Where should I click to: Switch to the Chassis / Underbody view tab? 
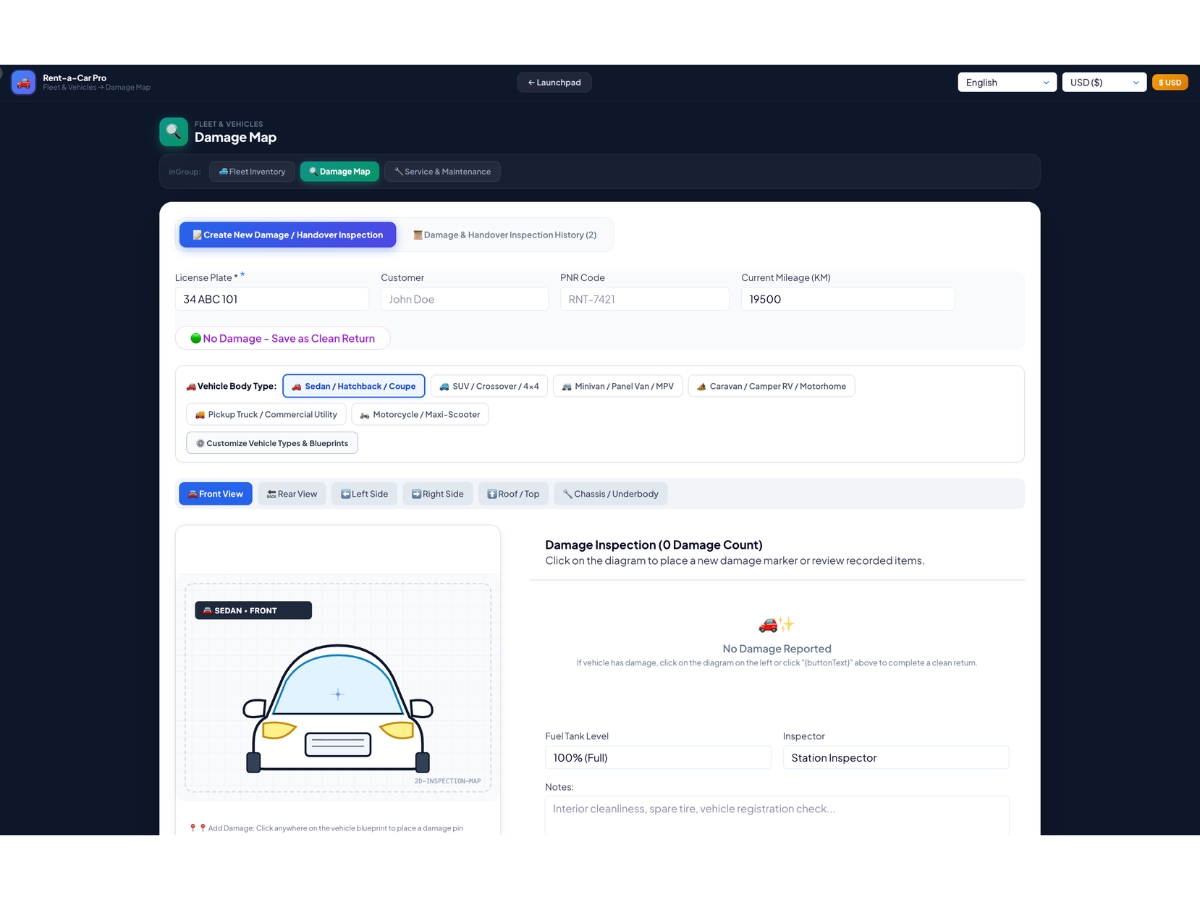point(611,494)
